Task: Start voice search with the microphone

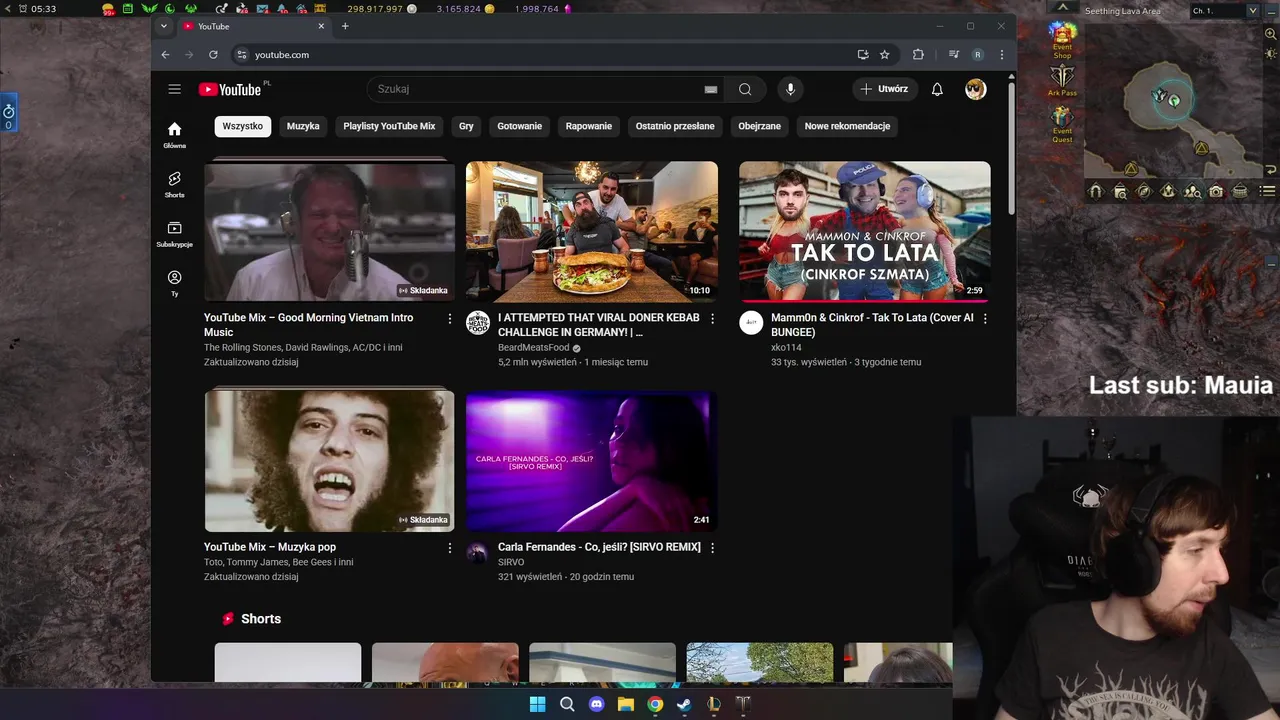Action: pos(790,89)
